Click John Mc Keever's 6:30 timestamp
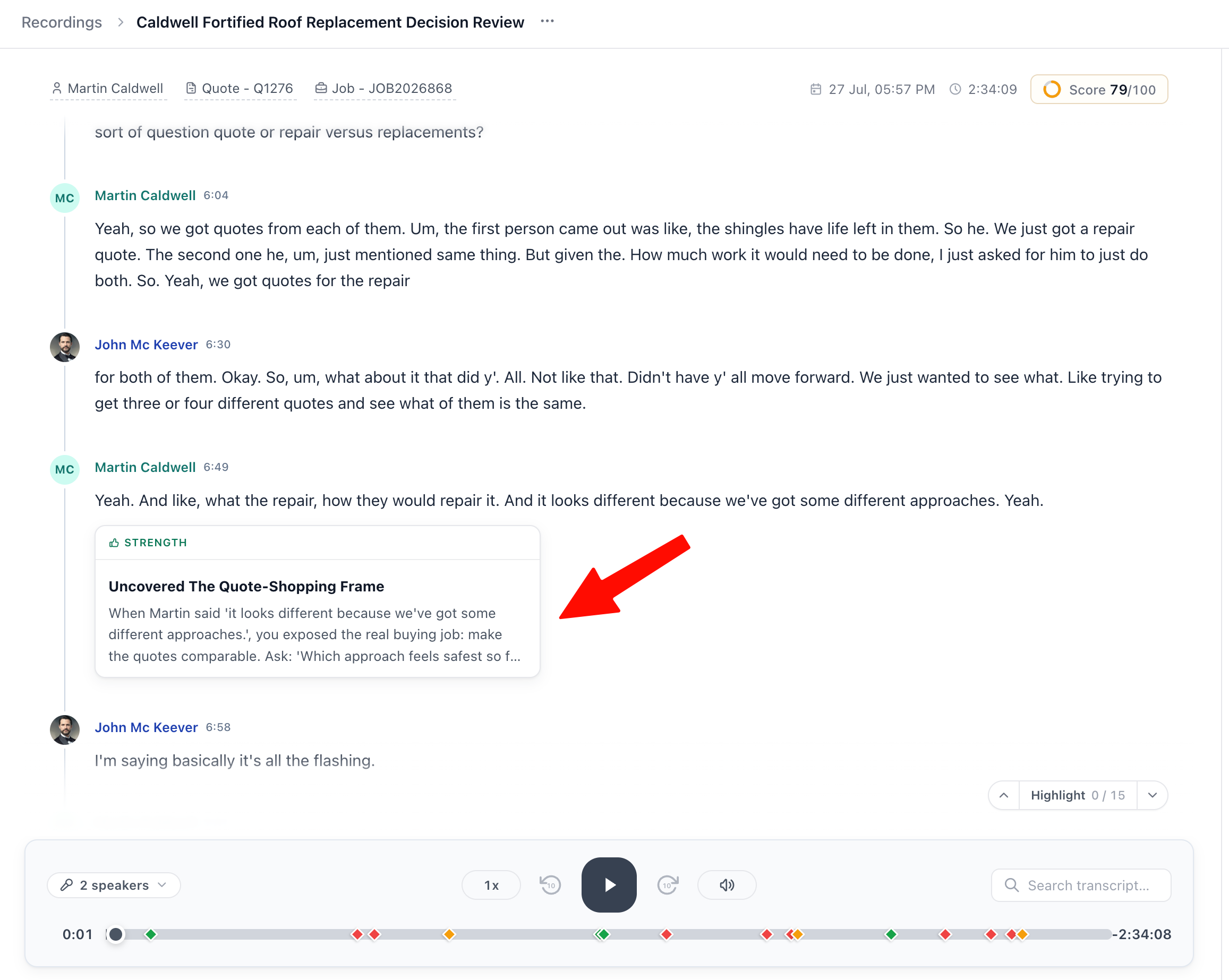 tap(218, 344)
